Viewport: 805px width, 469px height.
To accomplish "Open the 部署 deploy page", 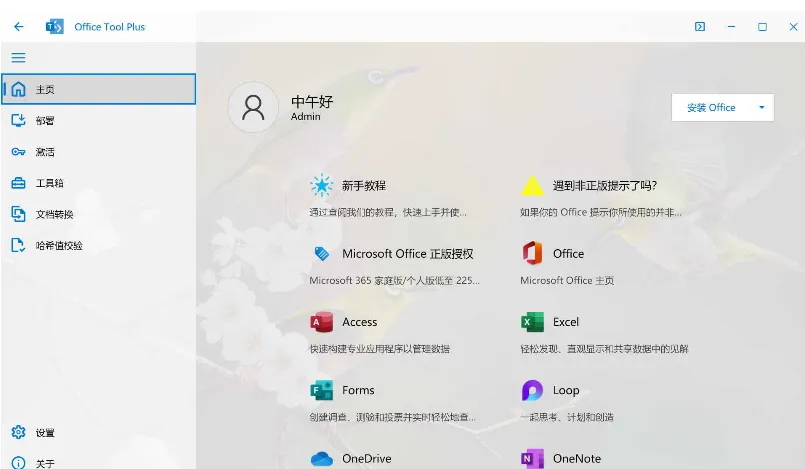I will tap(99, 121).
